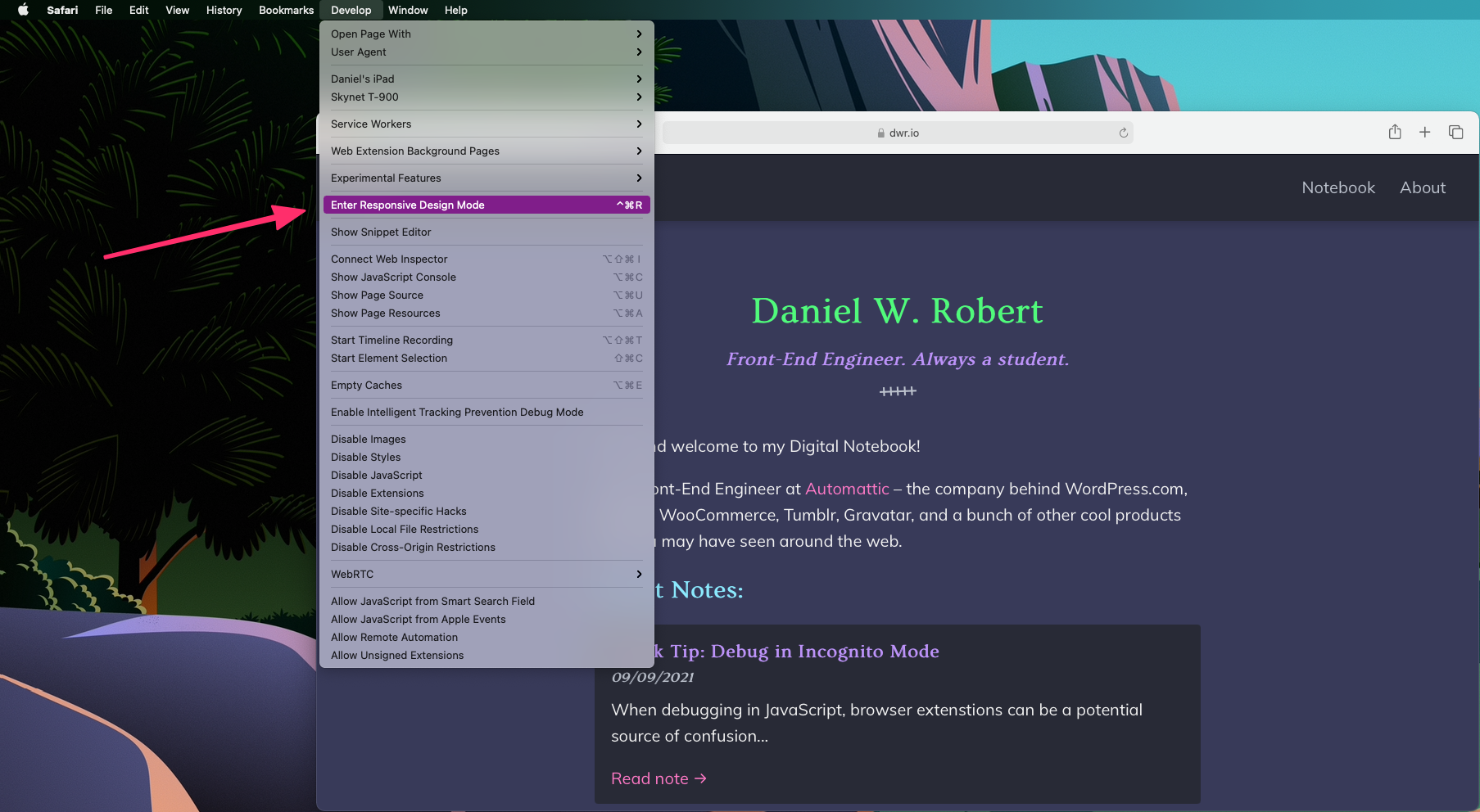Choose Empty Caches
Viewport: 1480px width, 812px height.
pos(487,385)
